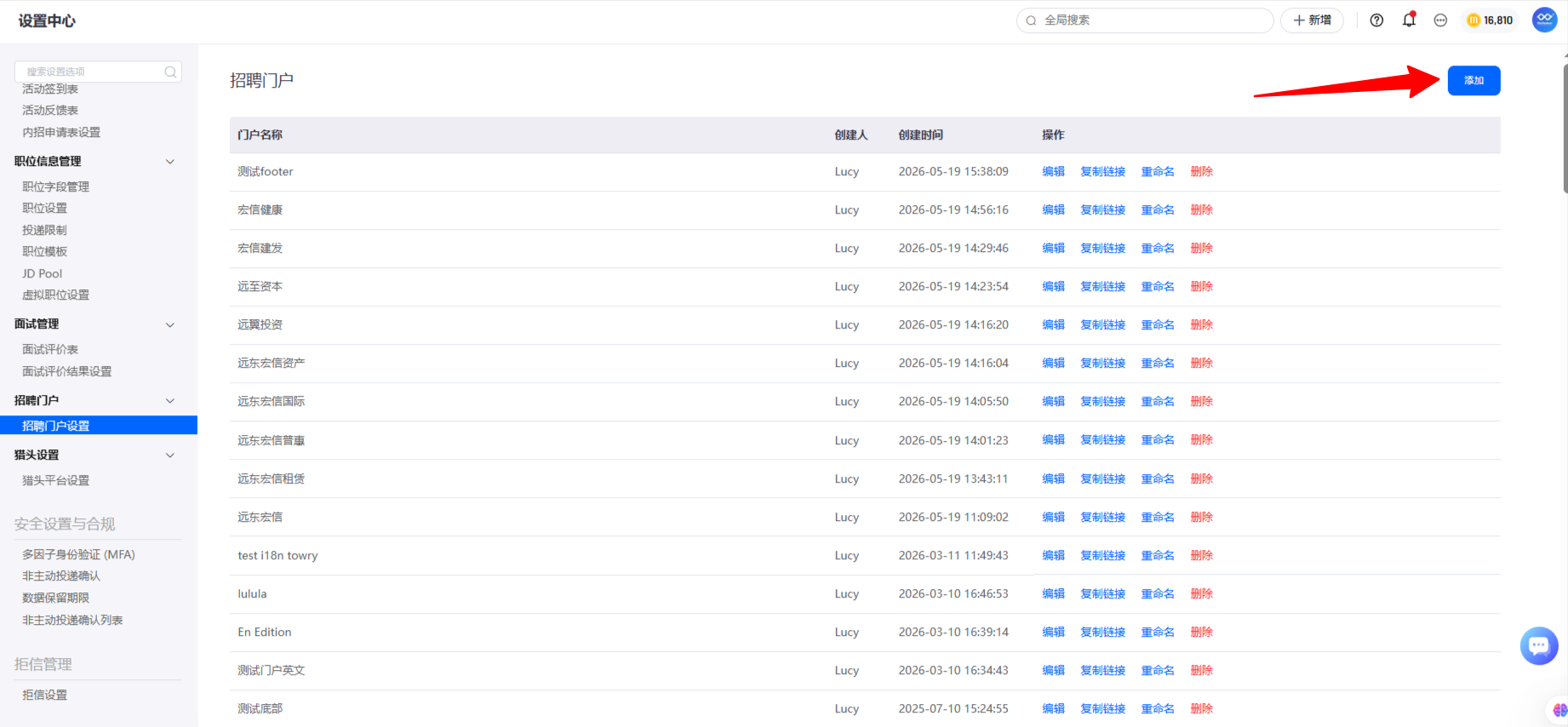Delete the lulula portal

(x=1201, y=594)
